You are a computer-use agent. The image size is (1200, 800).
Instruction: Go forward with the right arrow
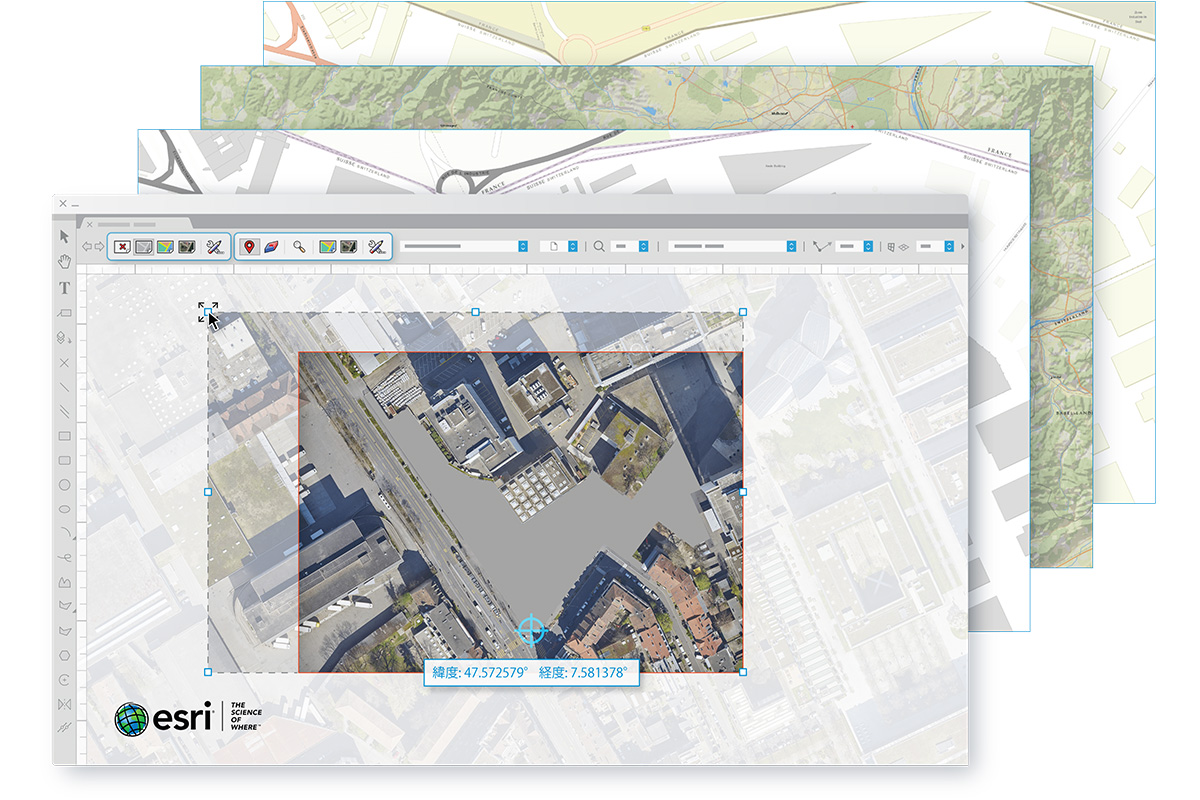tap(99, 246)
